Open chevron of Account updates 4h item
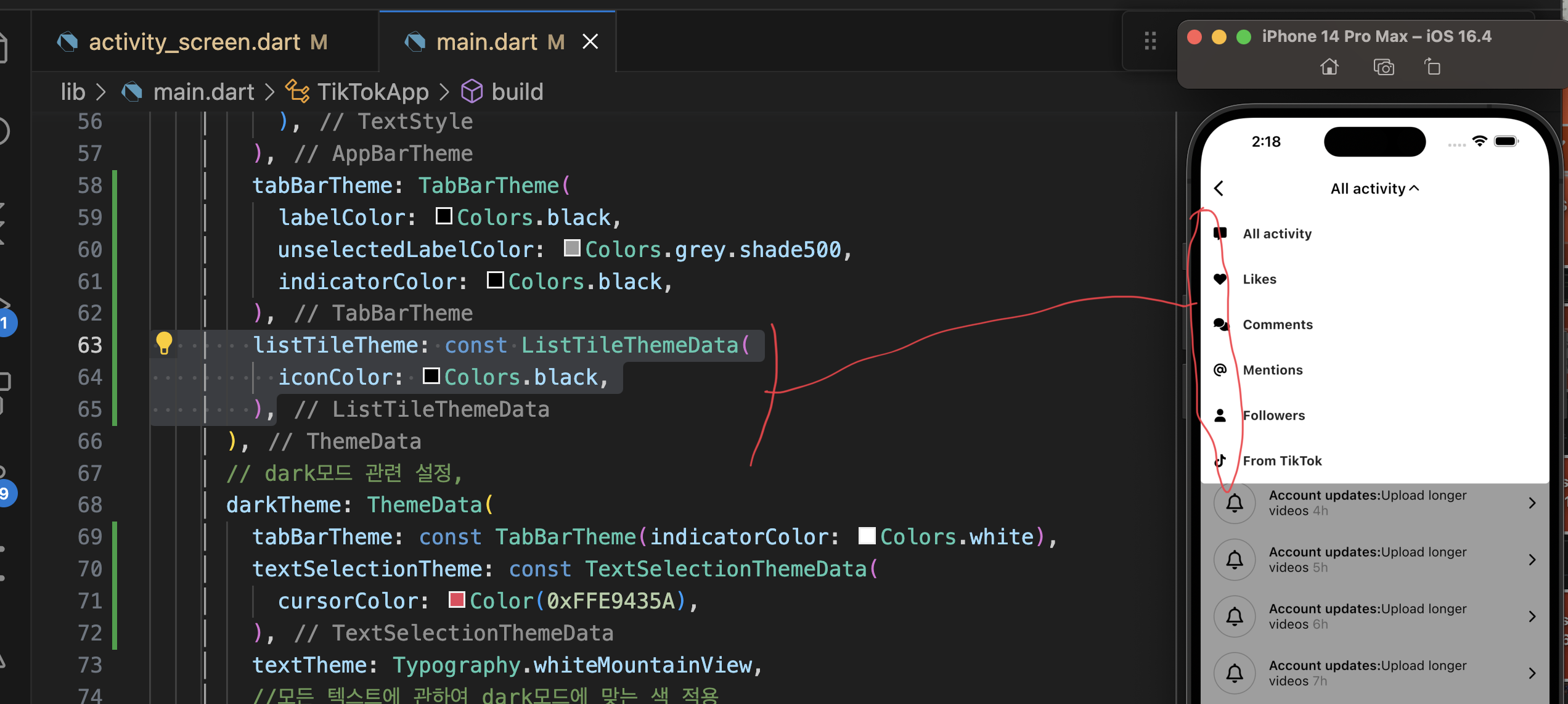Viewport: 1568px width, 704px height. point(1532,503)
